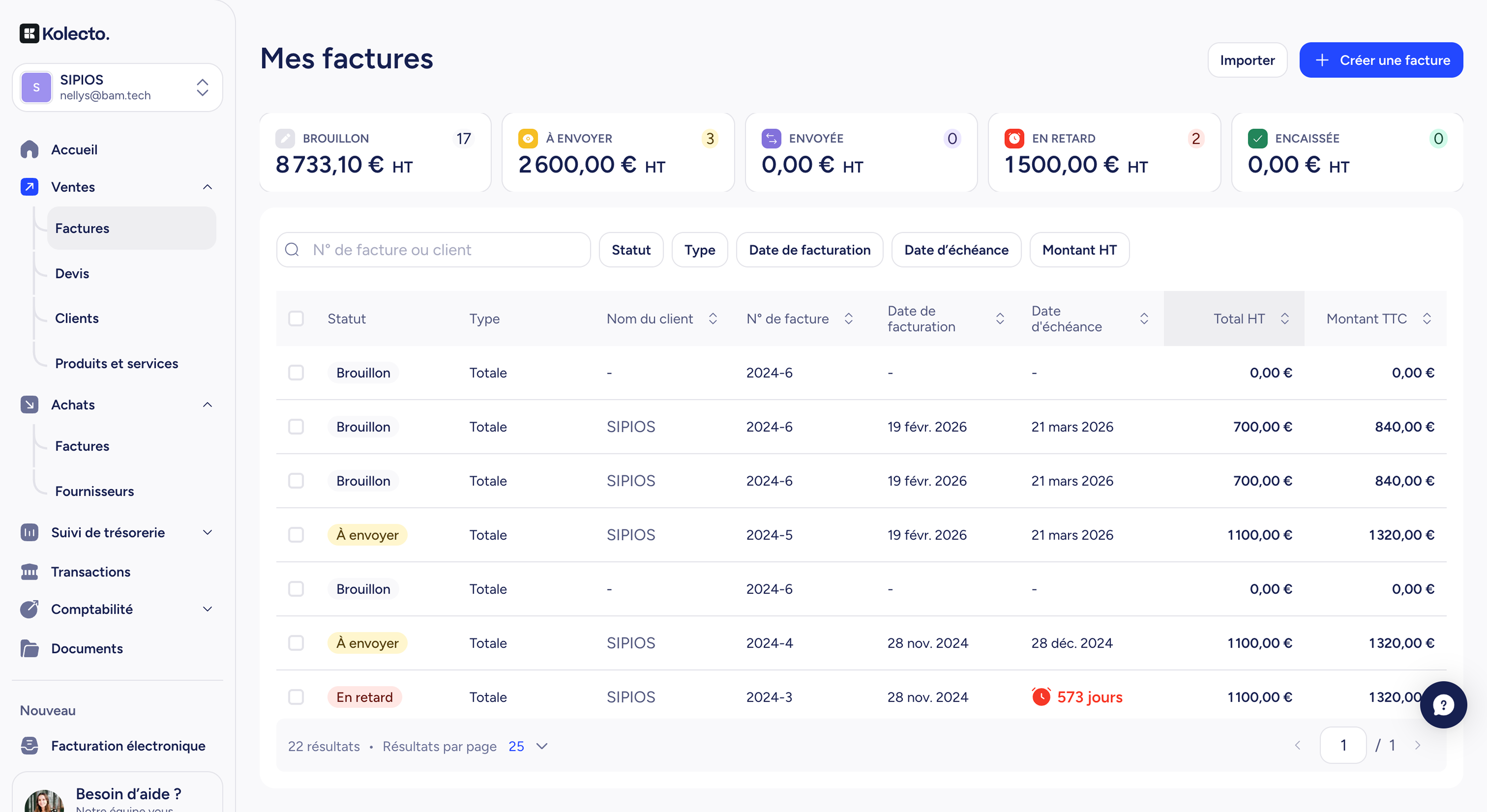
Task: Filter by the Envoyée summary card
Action: [861, 152]
